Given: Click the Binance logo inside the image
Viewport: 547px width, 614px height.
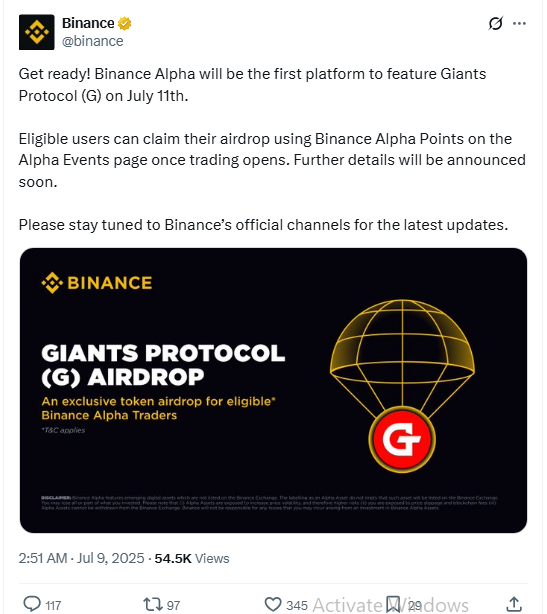Looking at the screenshot, I should tap(97, 283).
